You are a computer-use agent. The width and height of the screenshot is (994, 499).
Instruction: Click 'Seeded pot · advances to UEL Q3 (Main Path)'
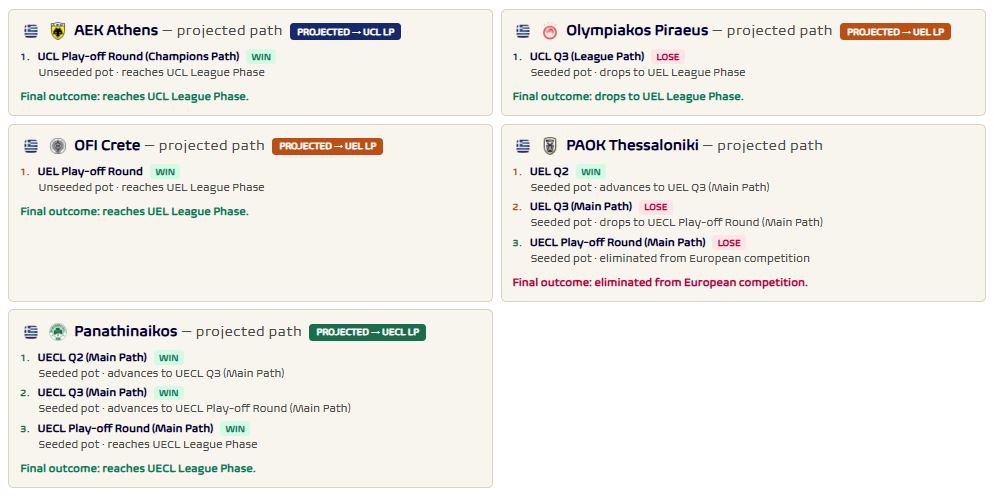(x=650, y=187)
